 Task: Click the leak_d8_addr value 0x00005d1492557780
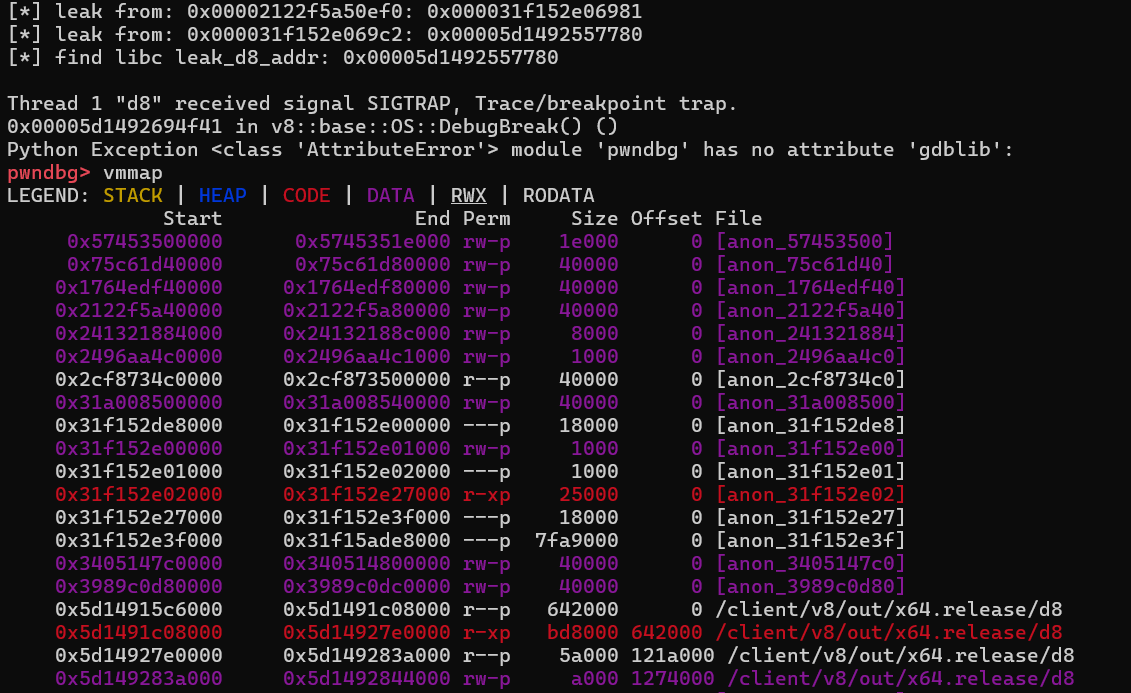(x=450, y=57)
